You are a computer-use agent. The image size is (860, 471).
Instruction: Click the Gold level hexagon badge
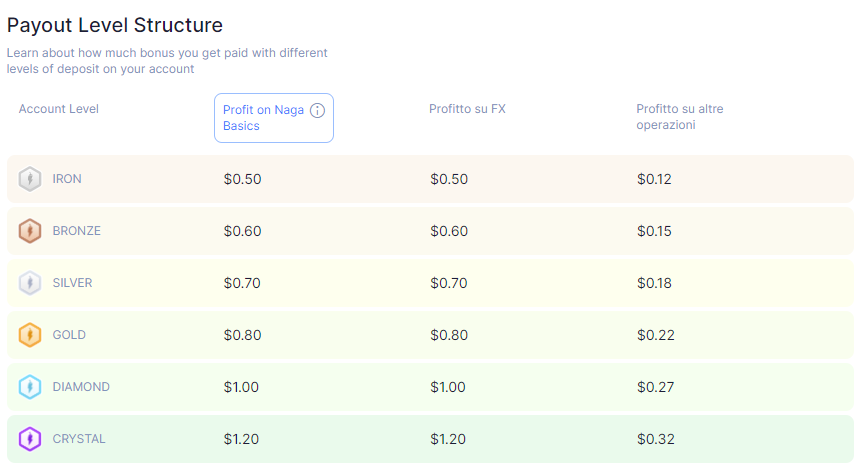pyautogui.click(x=30, y=335)
